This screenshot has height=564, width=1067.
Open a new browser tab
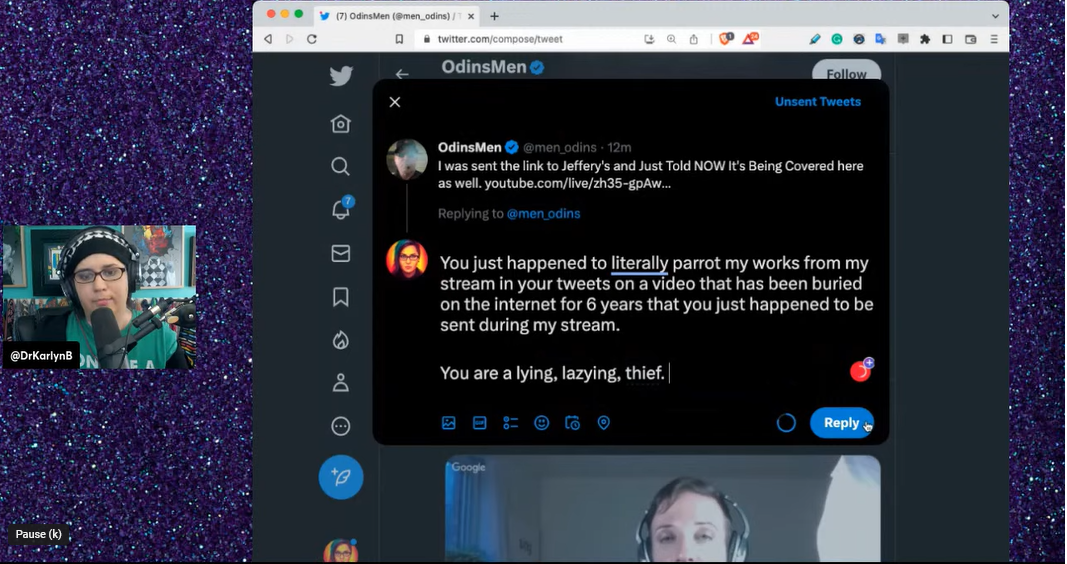pos(494,16)
